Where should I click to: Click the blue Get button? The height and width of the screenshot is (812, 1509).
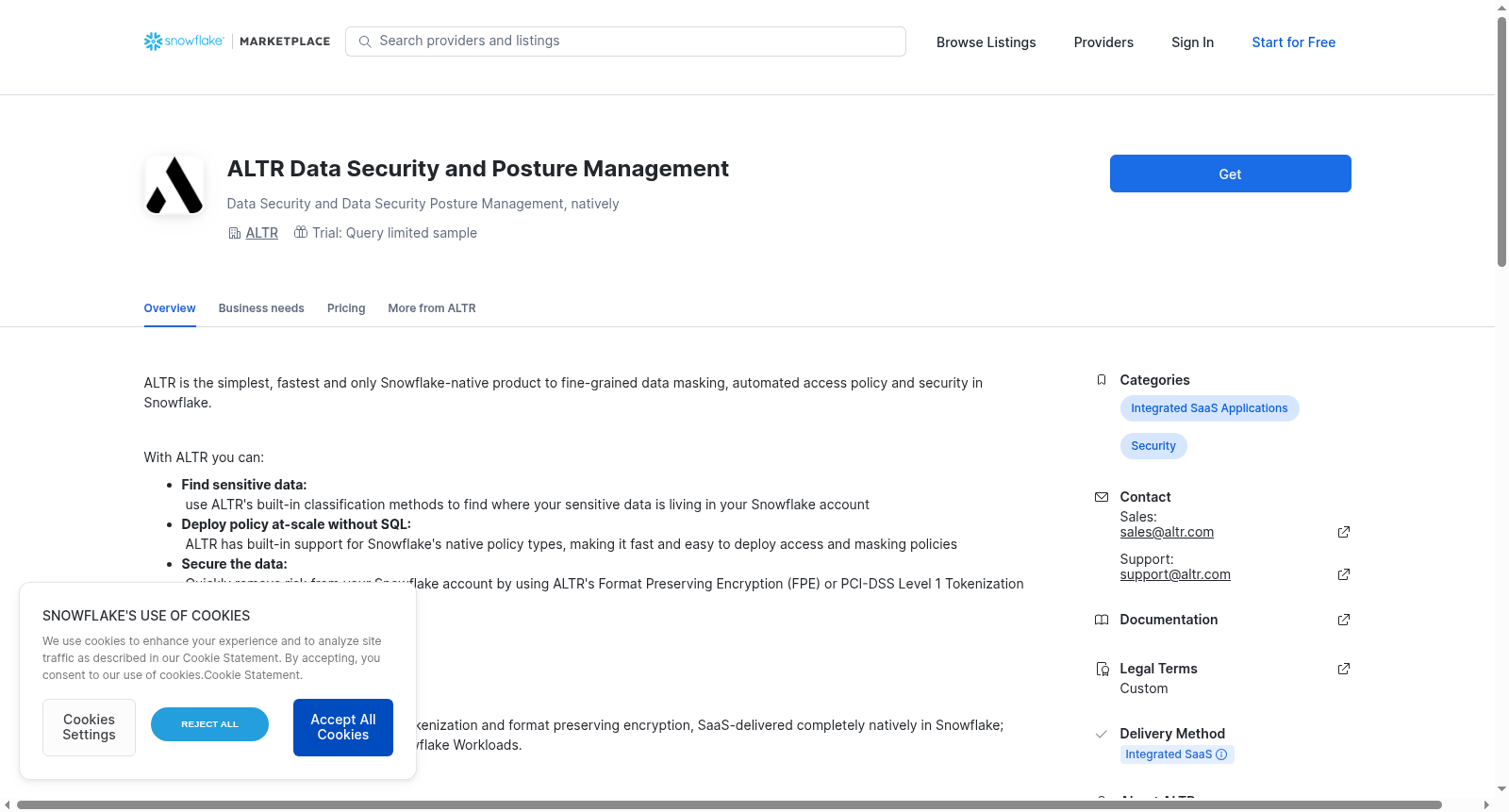point(1230,174)
